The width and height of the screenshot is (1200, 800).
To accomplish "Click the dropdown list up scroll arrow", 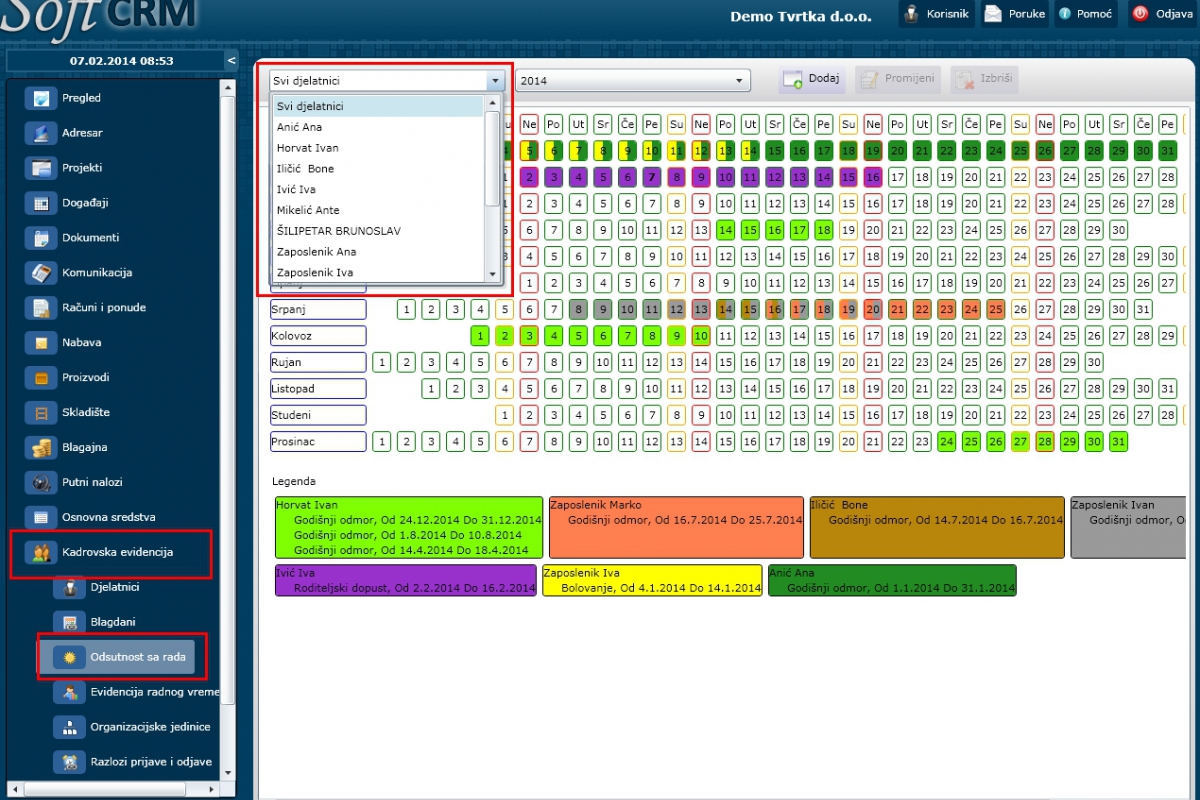I will [492, 103].
